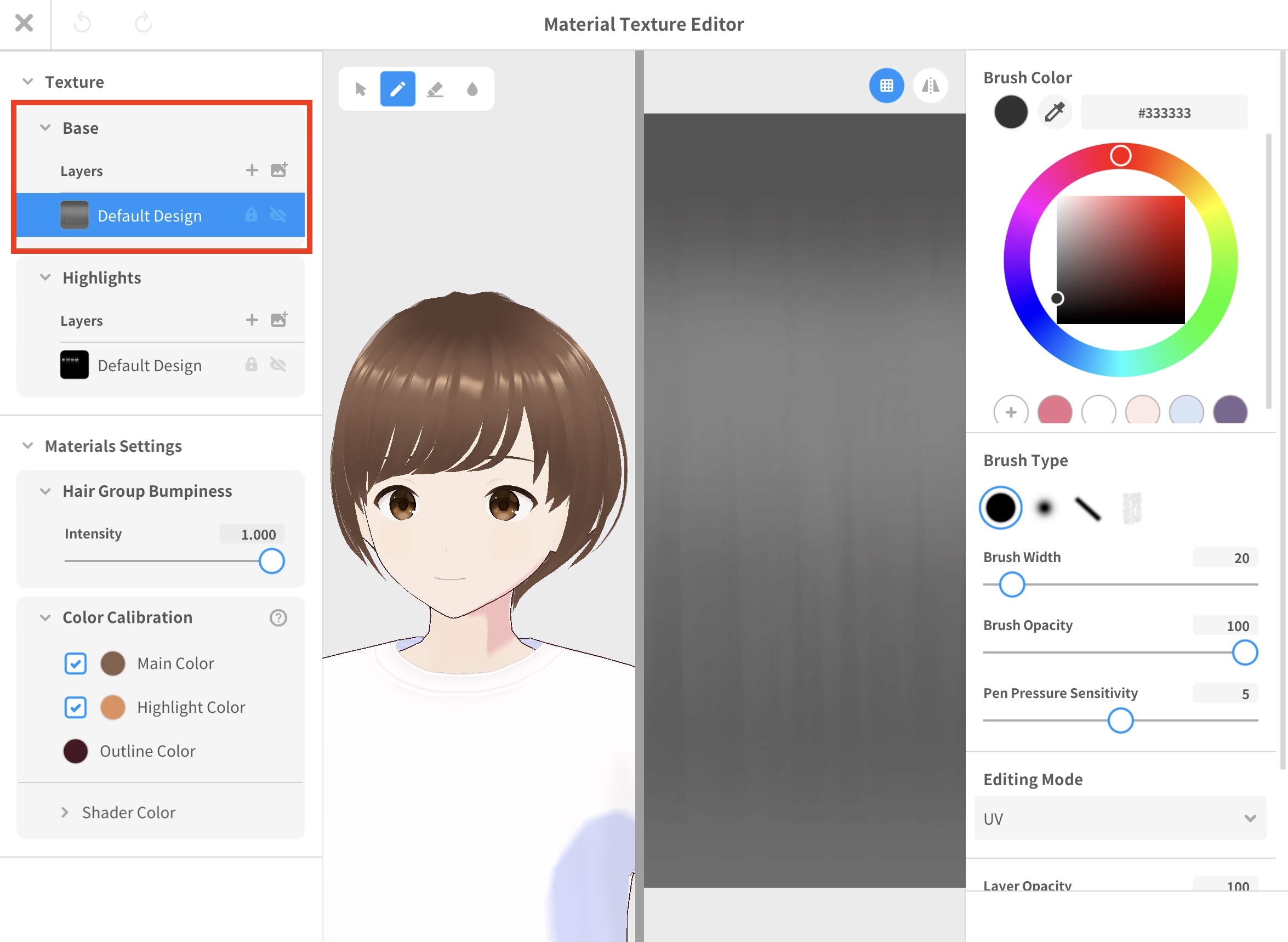The width and height of the screenshot is (1288, 942).
Task: Collapse the Highlights group
Action: (x=45, y=277)
